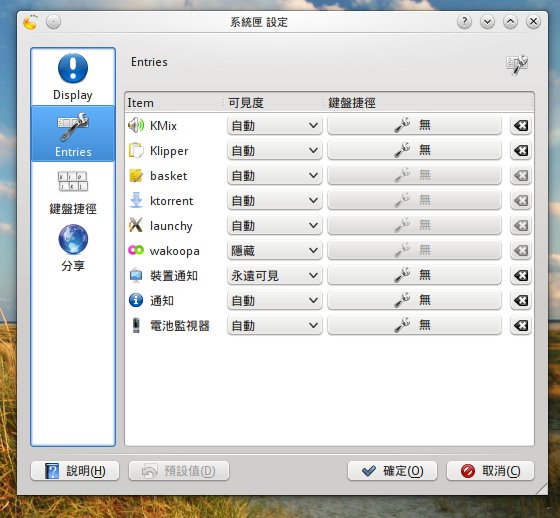The image size is (560, 518).
Task: Click the 確定(O) button
Action: [392, 471]
